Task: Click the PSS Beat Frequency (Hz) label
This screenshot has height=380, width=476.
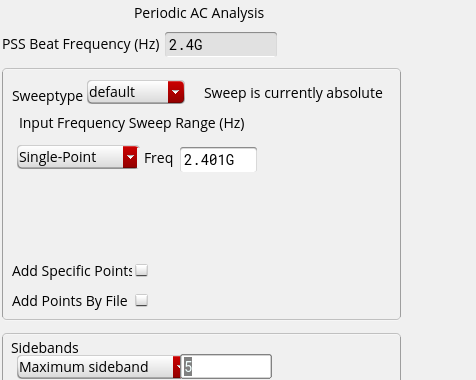Action: (x=81, y=44)
